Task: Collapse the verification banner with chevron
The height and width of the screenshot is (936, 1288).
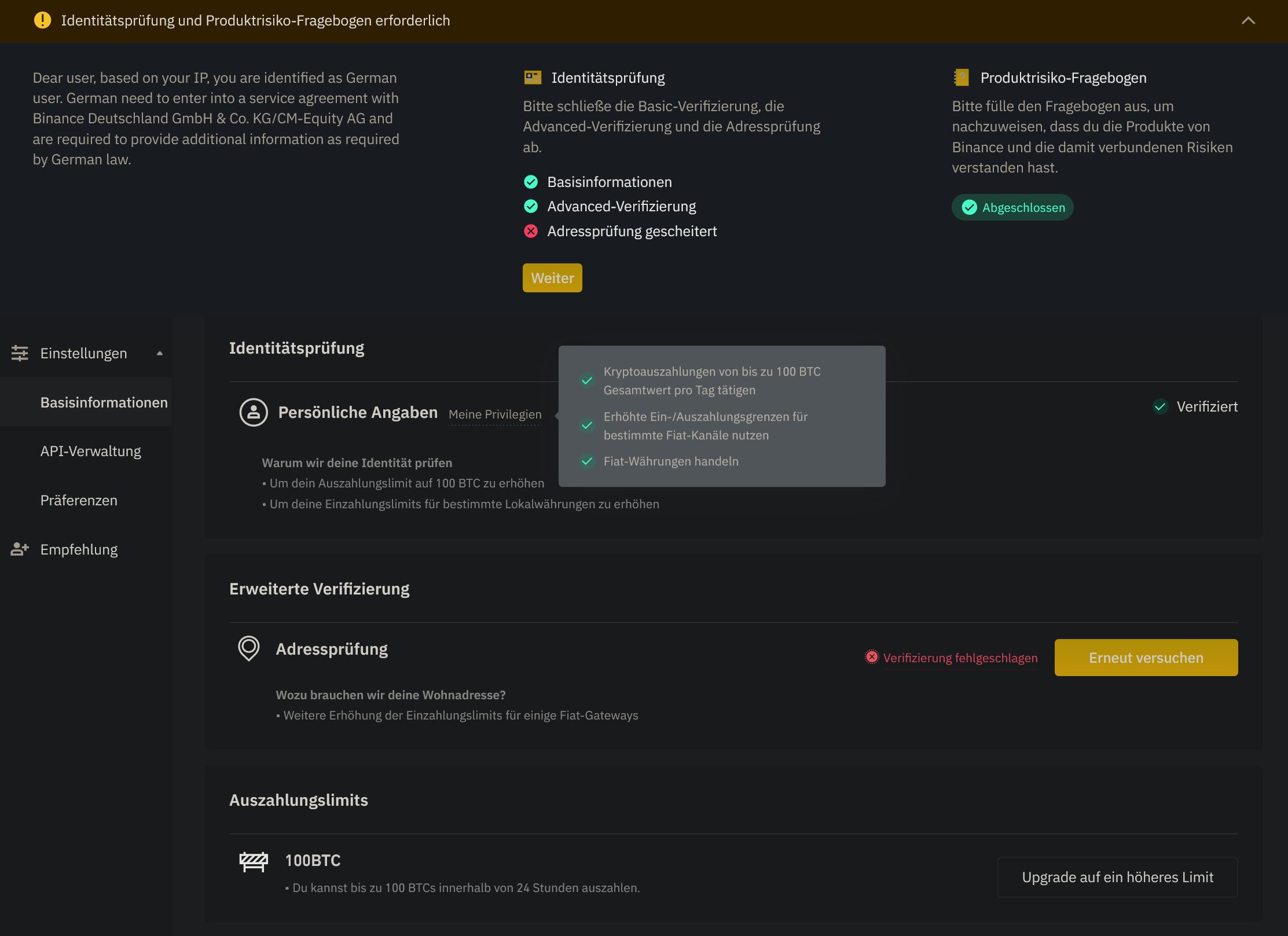Action: (x=1248, y=21)
